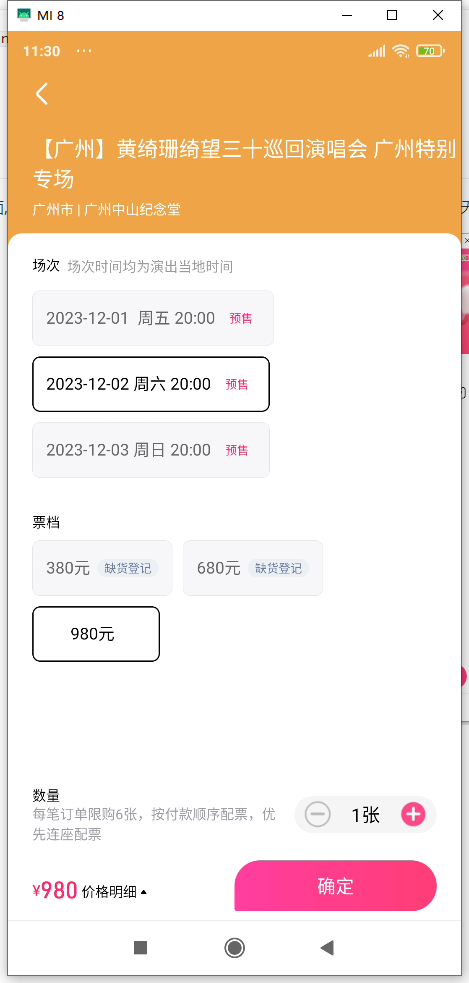Click the MI 8 window app icon
Image resolution: width=469 pixels, height=983 pixels.
(24, 15)
